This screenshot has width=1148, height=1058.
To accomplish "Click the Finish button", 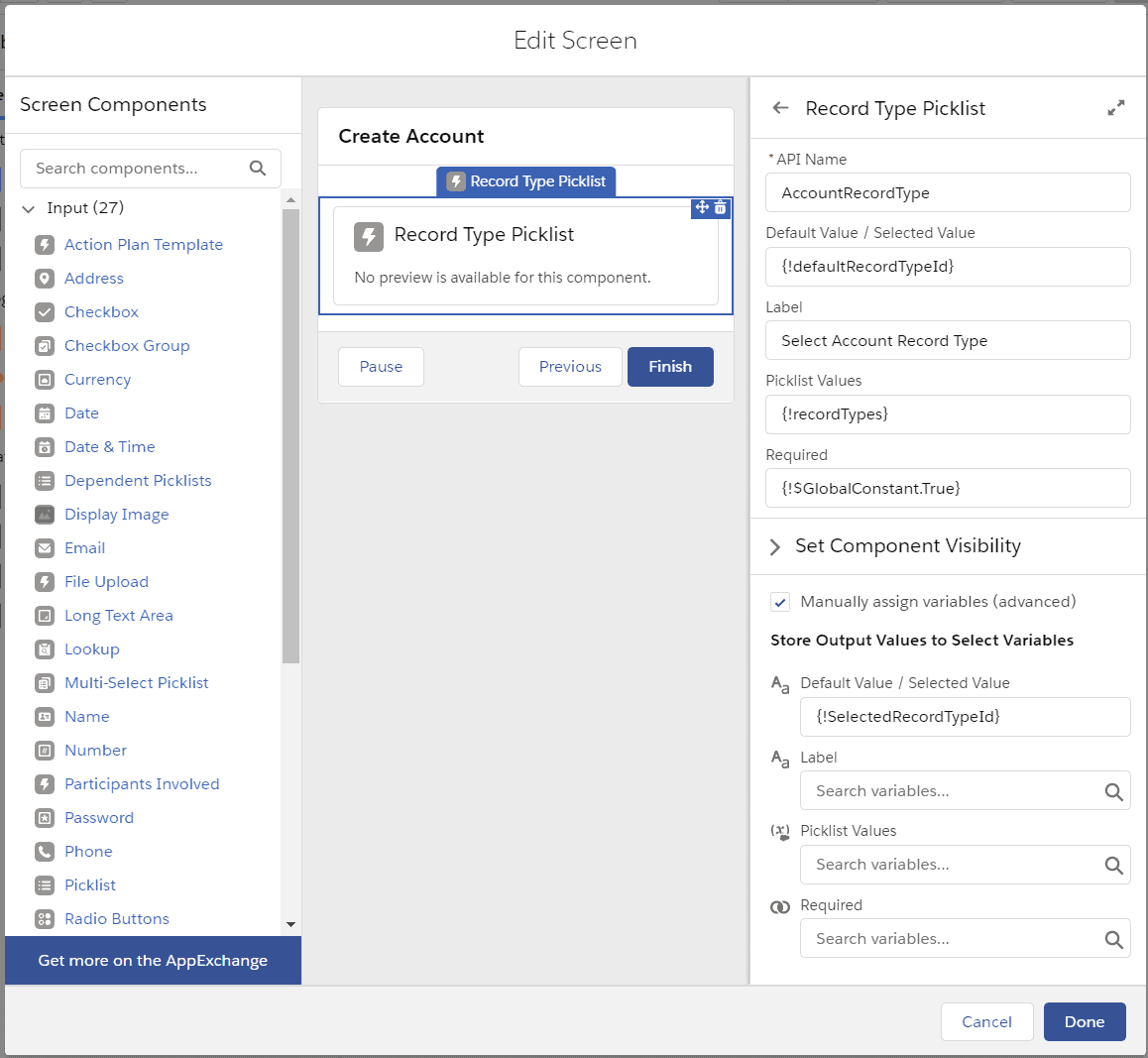I will click(x=670, y=366).
